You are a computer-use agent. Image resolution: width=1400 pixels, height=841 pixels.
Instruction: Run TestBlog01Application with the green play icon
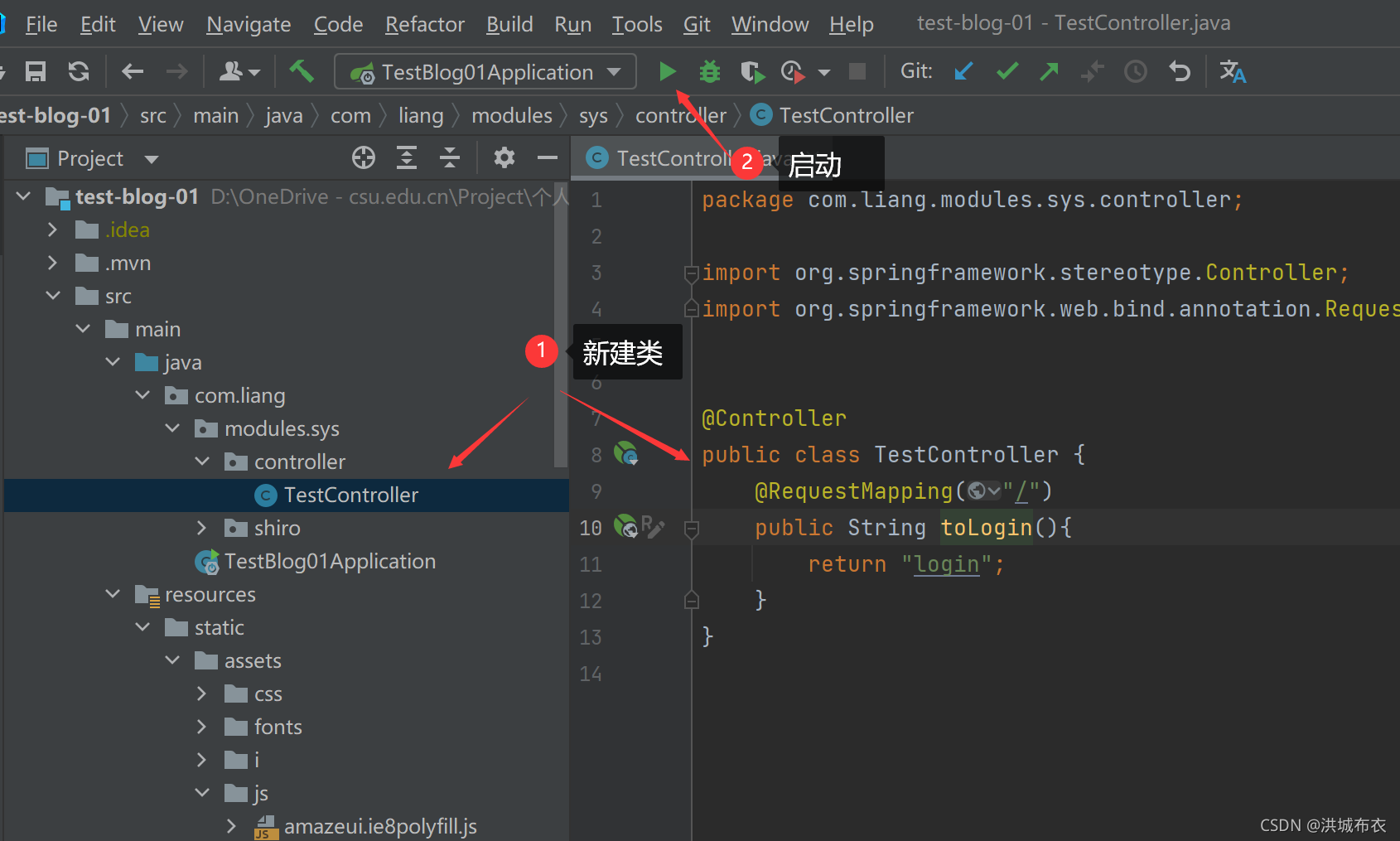667,72
